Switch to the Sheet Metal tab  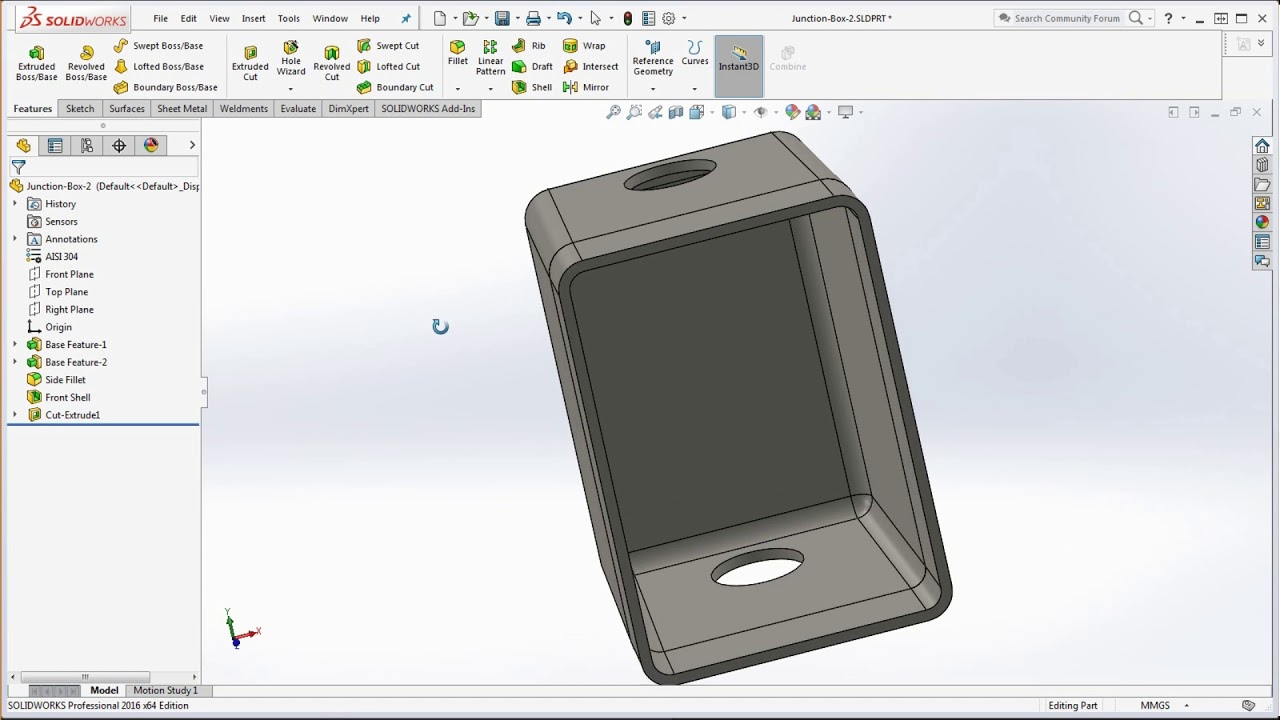click(182, 108)
